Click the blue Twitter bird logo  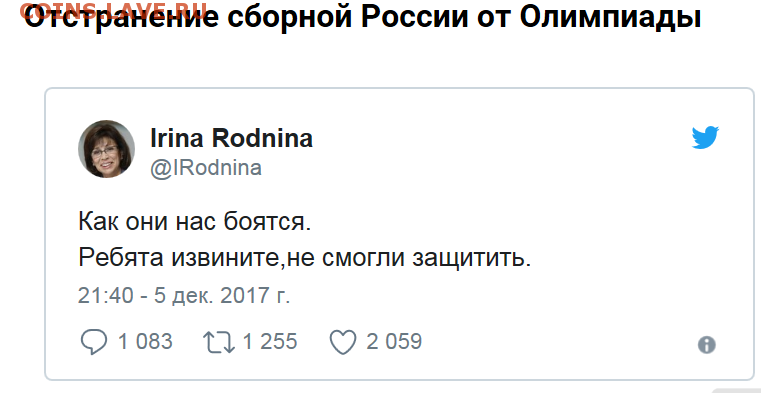pos(705,138)
